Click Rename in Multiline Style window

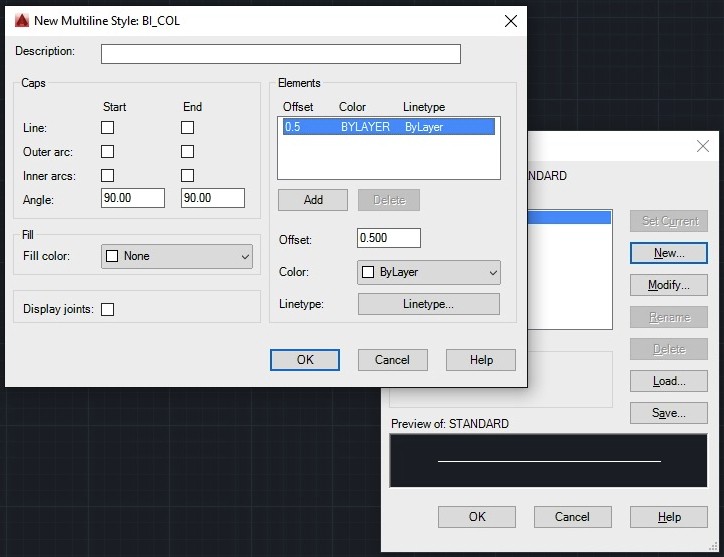(x=669, y=317)
